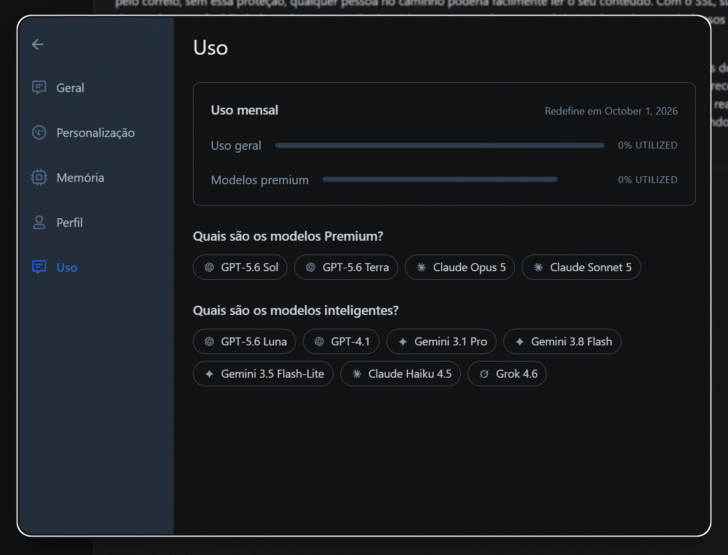Click the 'Uso' page title
This screenshot has width=728, height=555.
click(210, 48)
